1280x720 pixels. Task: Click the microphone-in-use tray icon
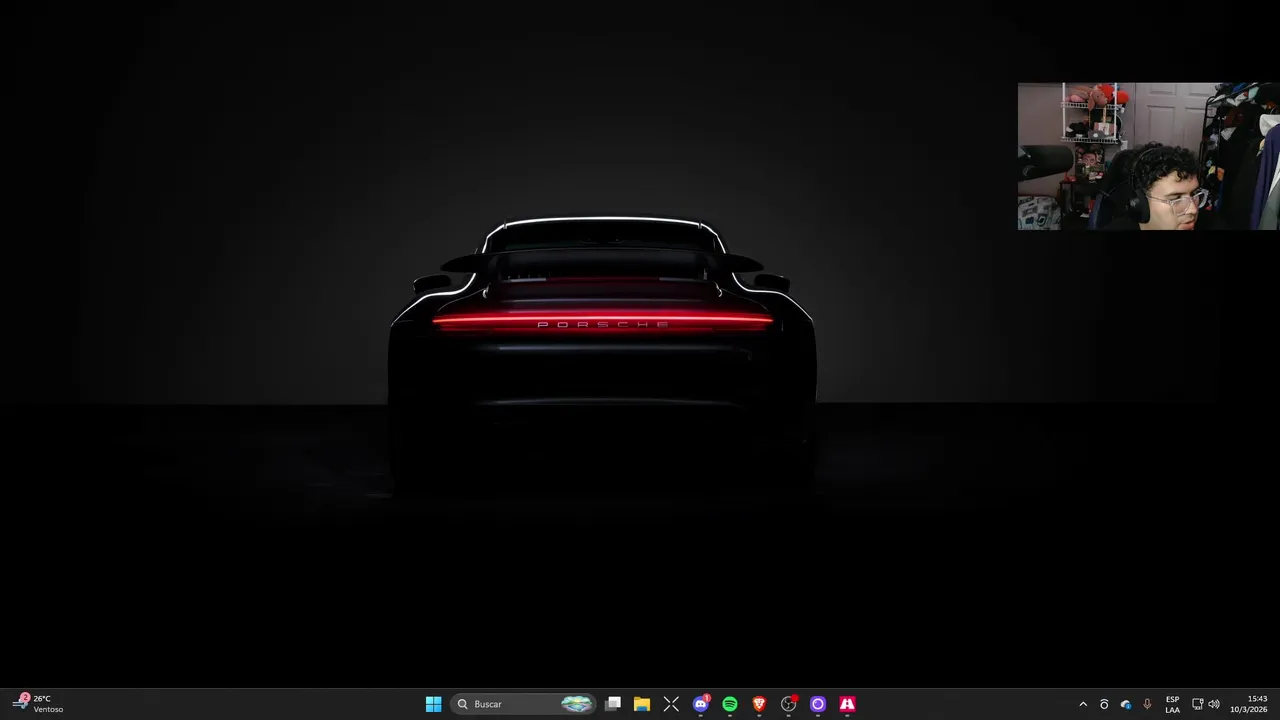pyautogui.click(x=1147, y=704)
